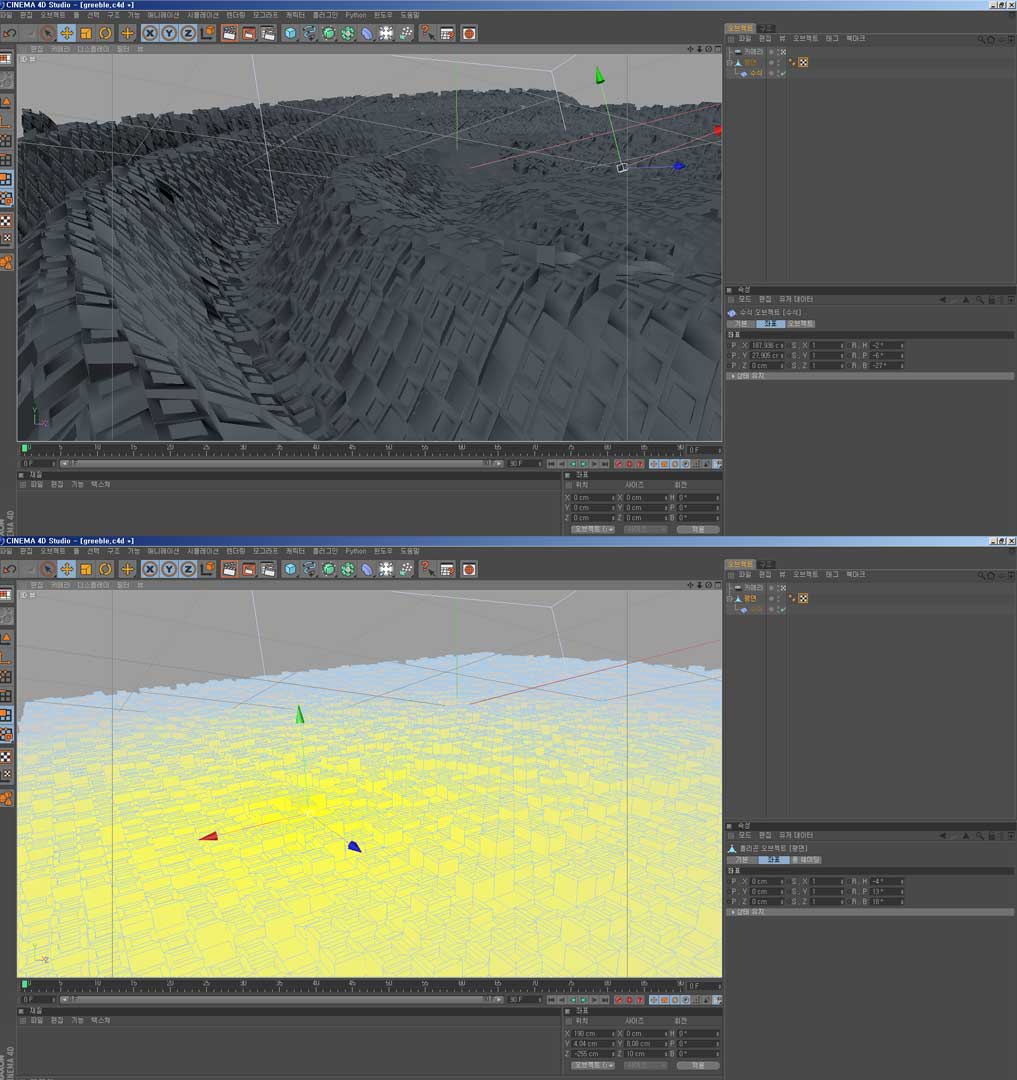
Task: Activate the Move tool in the top window
Action: (x=67, y=33)
